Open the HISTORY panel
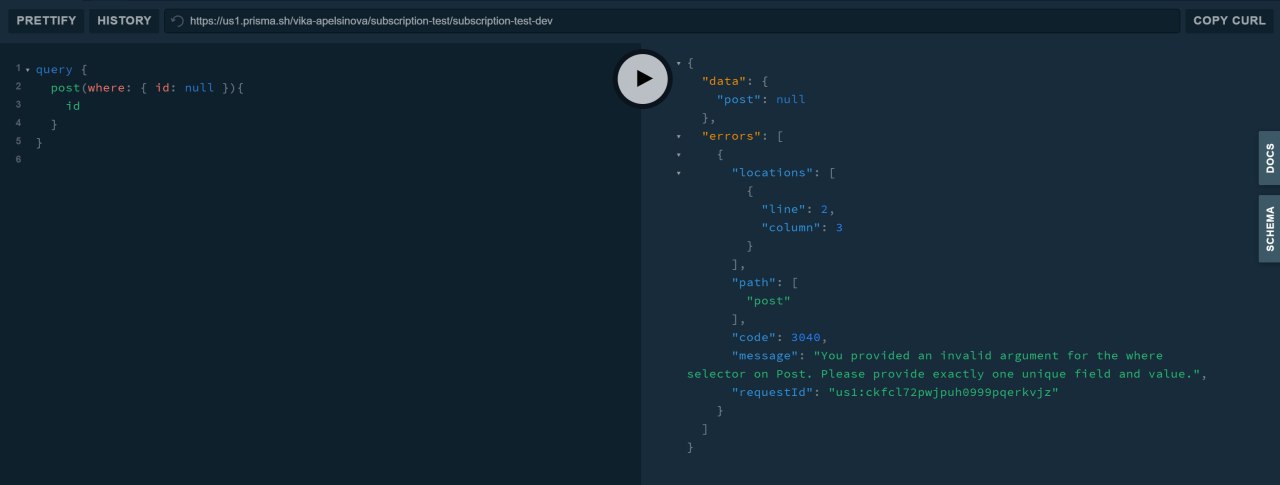The image size is (1280, 485). point(124,21)
